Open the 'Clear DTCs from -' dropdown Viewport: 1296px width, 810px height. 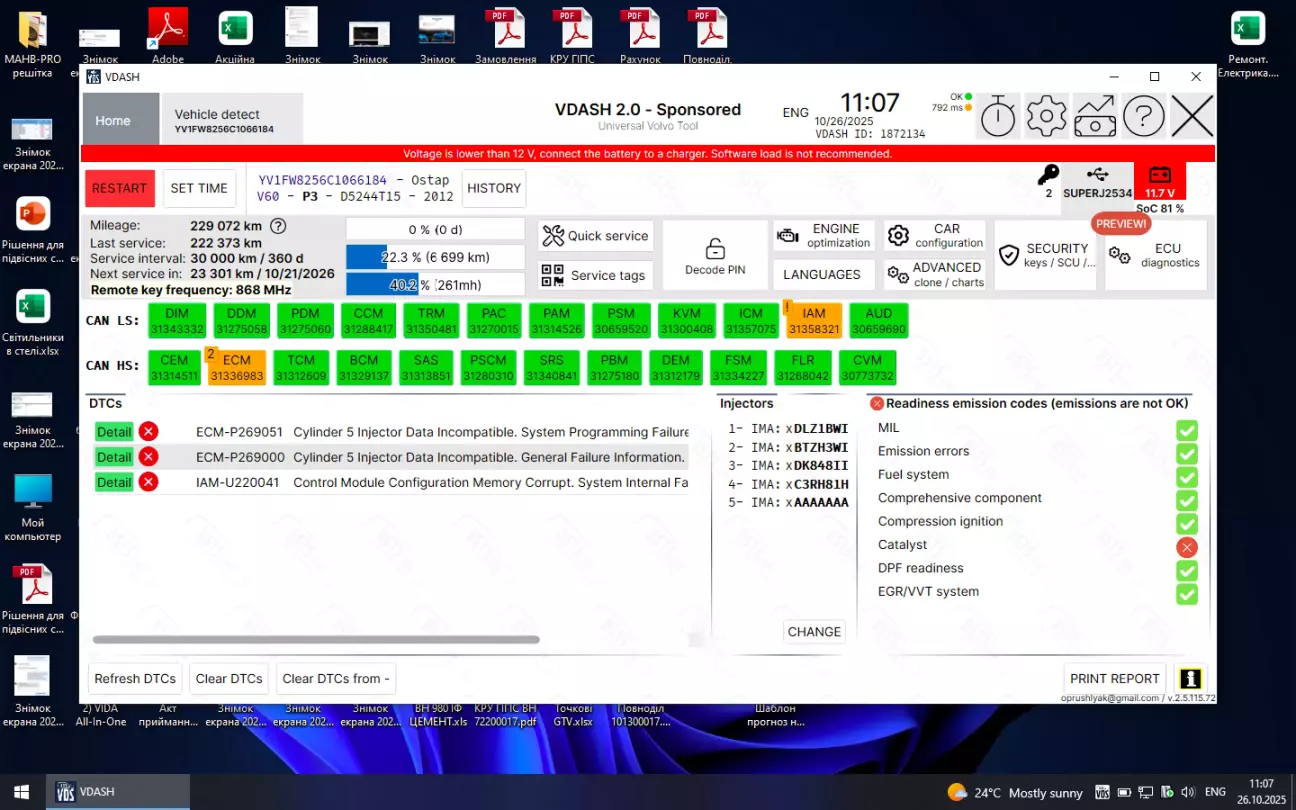pyautogui.click(x=336, y=678)
